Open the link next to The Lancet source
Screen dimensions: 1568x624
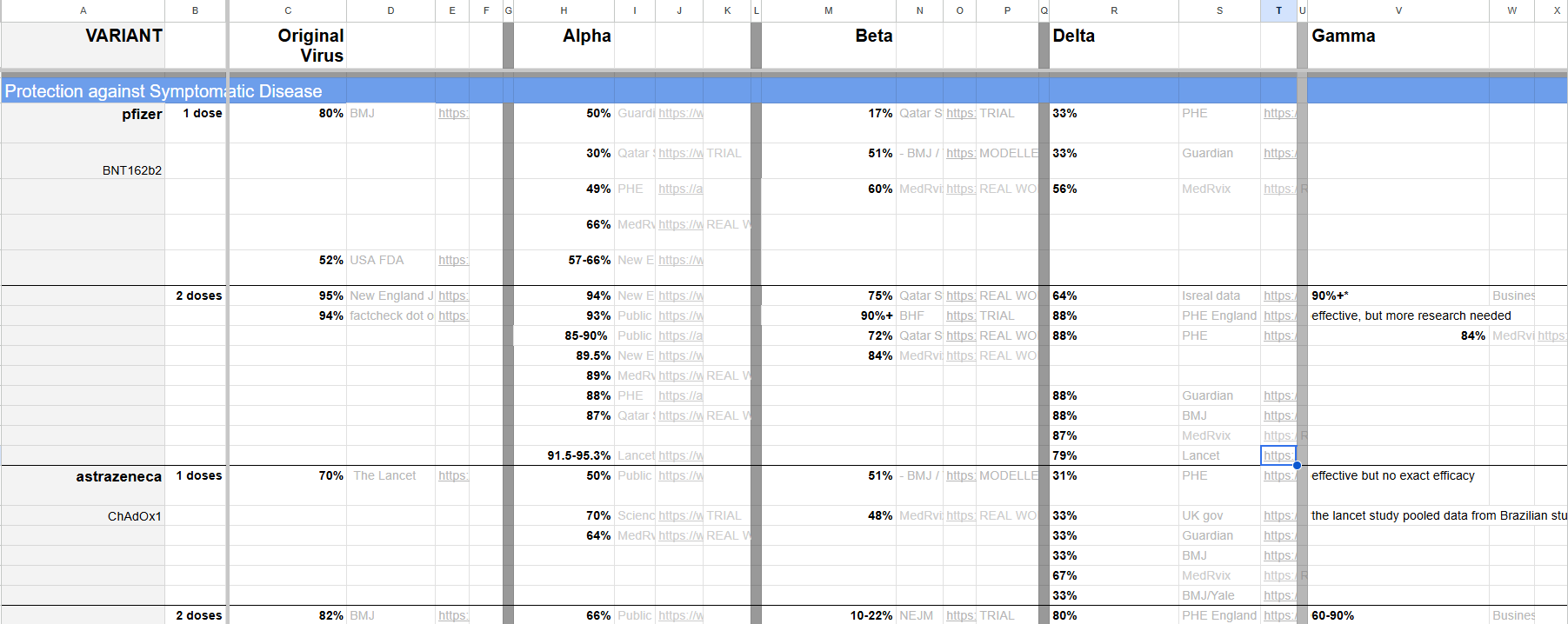pyautogui.click(x=452, y=475)
